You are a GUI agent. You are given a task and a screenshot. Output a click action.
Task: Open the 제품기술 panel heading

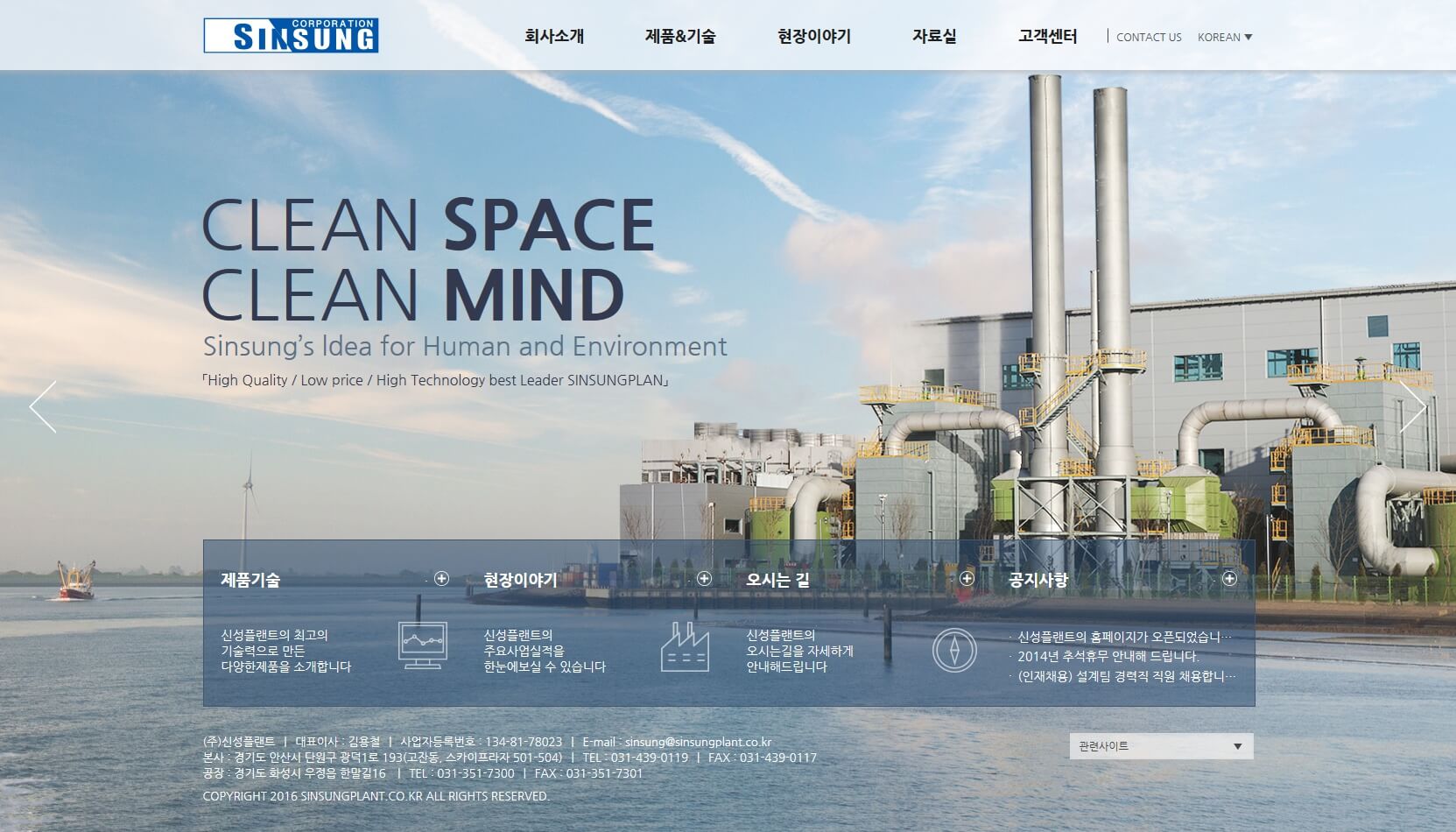250,580
